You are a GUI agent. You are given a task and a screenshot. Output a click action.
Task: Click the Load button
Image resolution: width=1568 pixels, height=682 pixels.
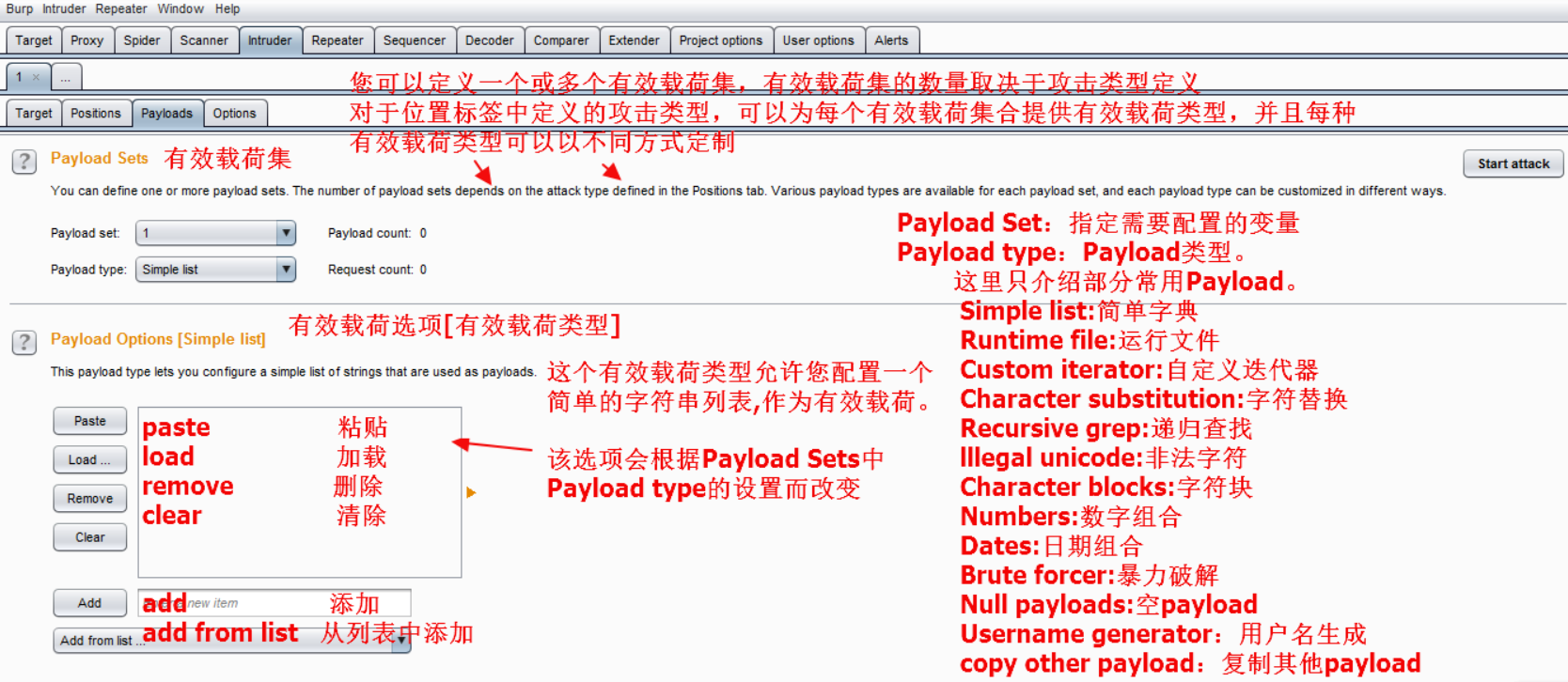[x=90, y=459]
